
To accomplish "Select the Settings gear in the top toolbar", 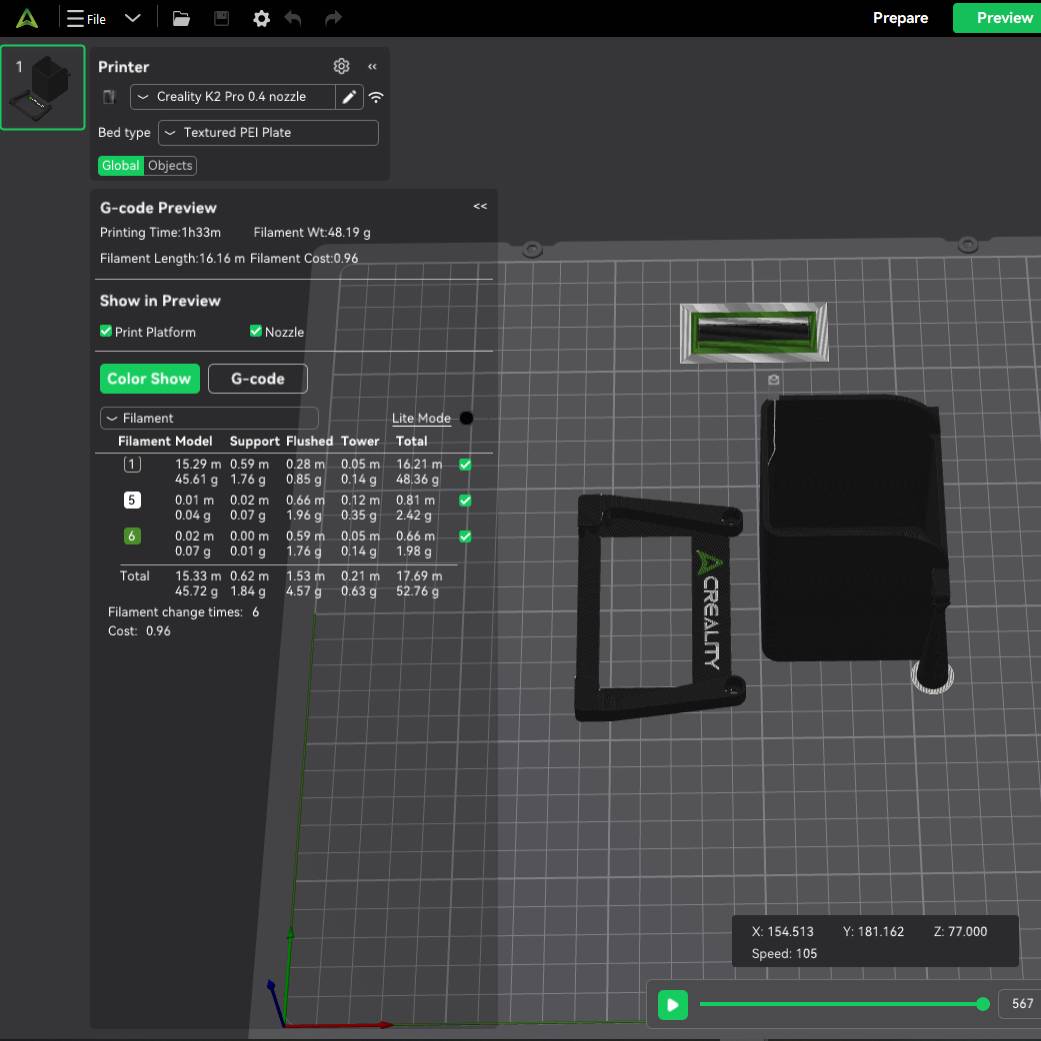I will (x=261, y=17).
